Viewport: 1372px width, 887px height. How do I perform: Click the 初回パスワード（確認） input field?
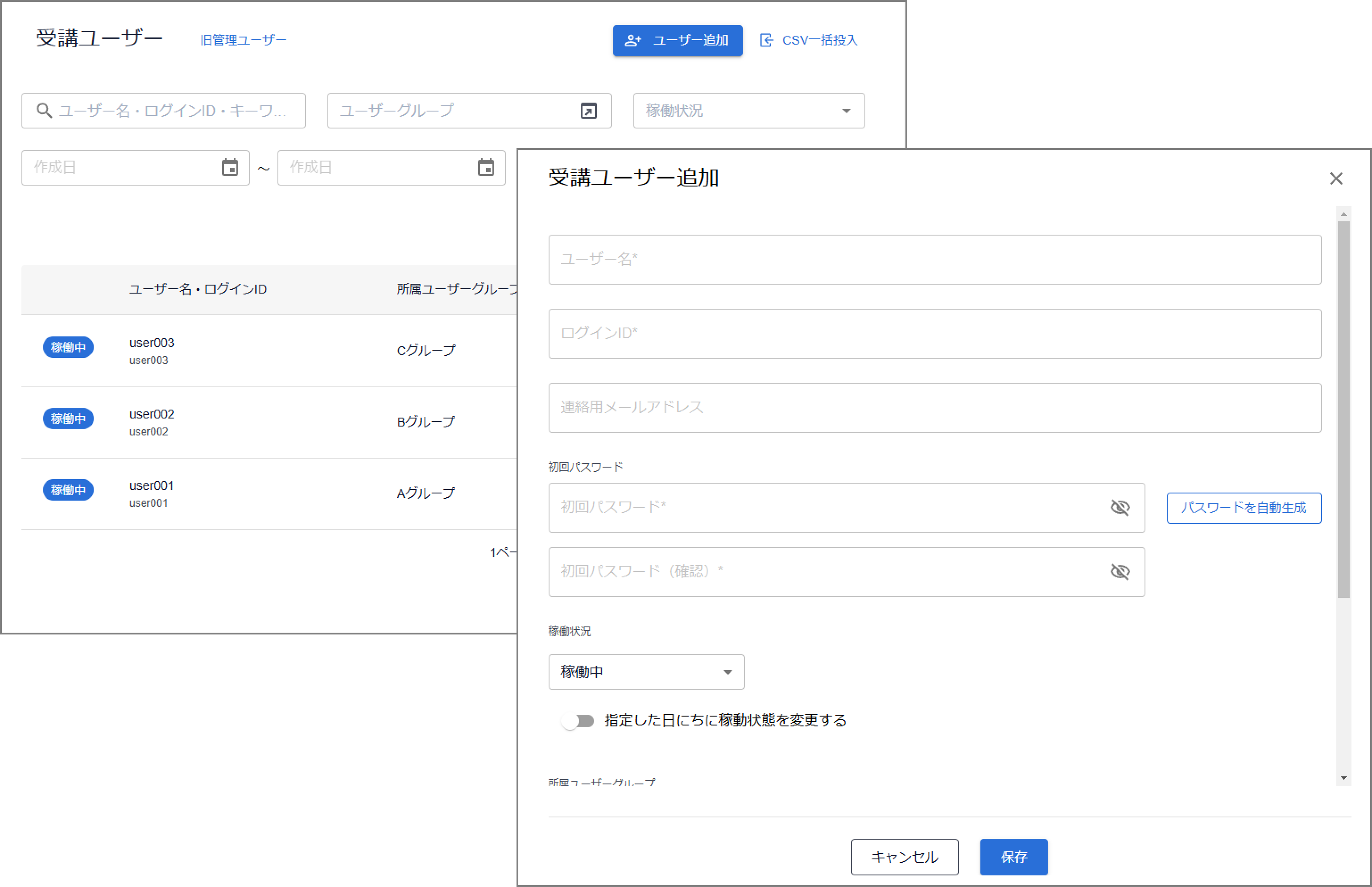click(x=846, y=572)
